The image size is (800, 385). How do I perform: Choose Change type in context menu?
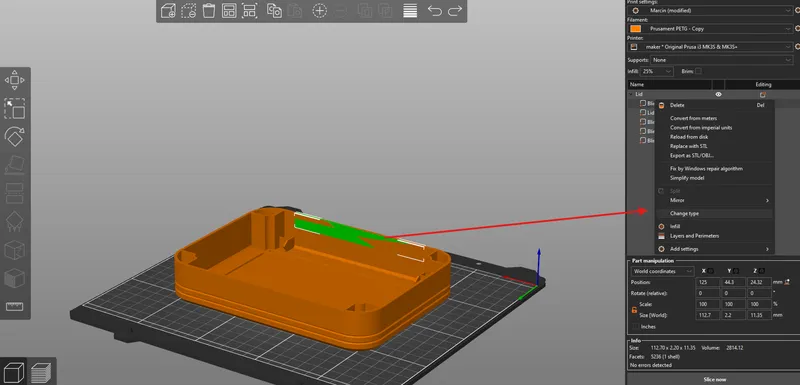(x=685, y=214)
